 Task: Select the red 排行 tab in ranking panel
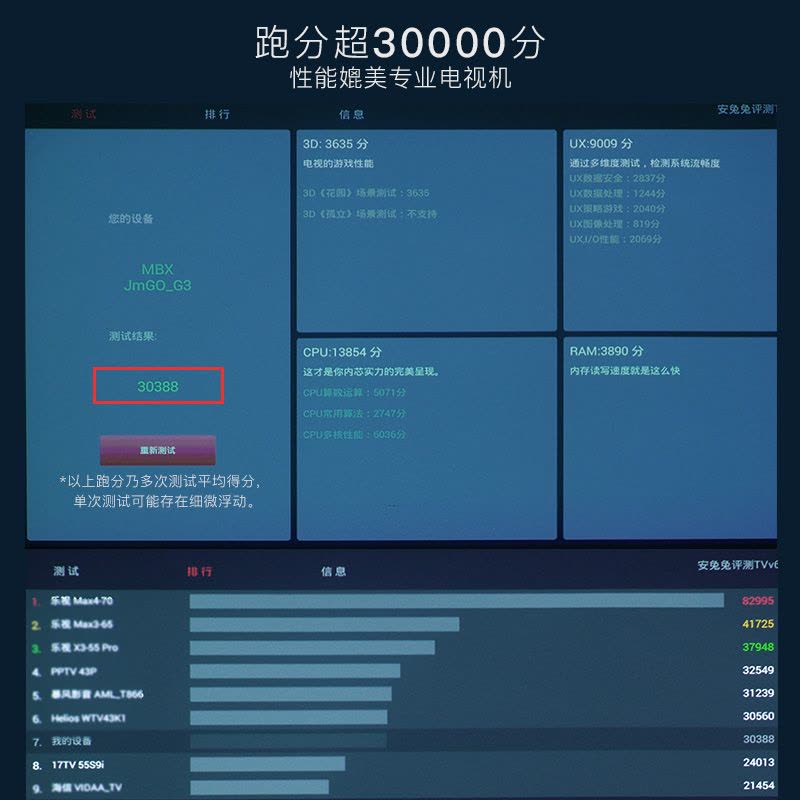click(200, 571)
